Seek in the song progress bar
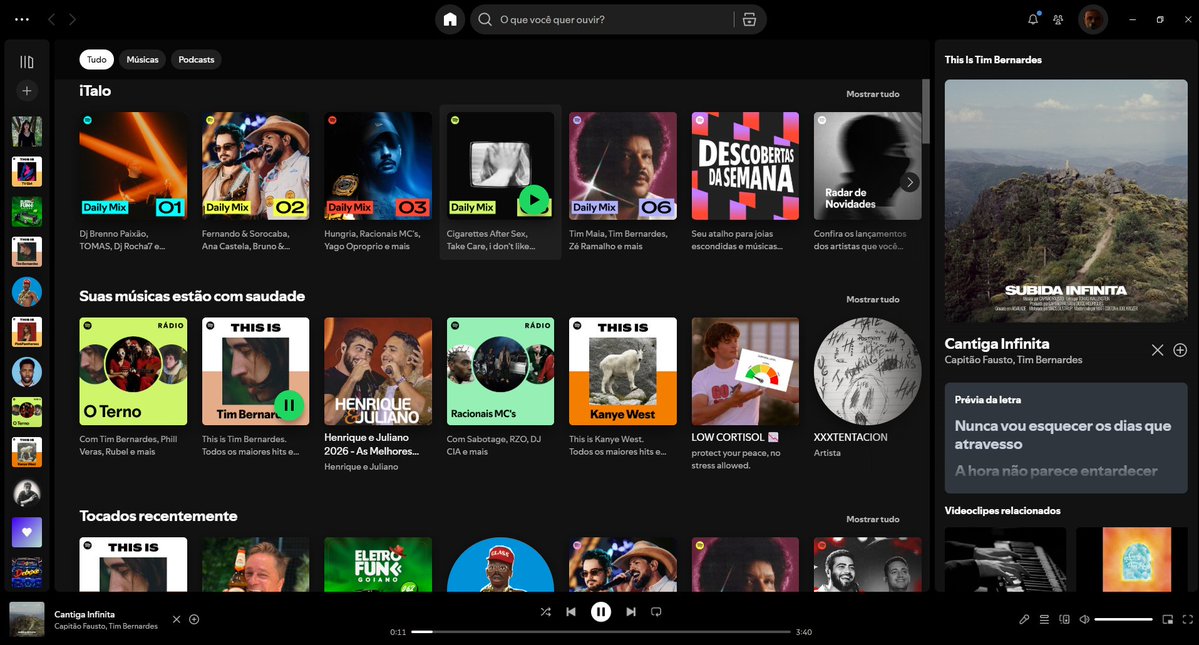 tap(601, 632)
